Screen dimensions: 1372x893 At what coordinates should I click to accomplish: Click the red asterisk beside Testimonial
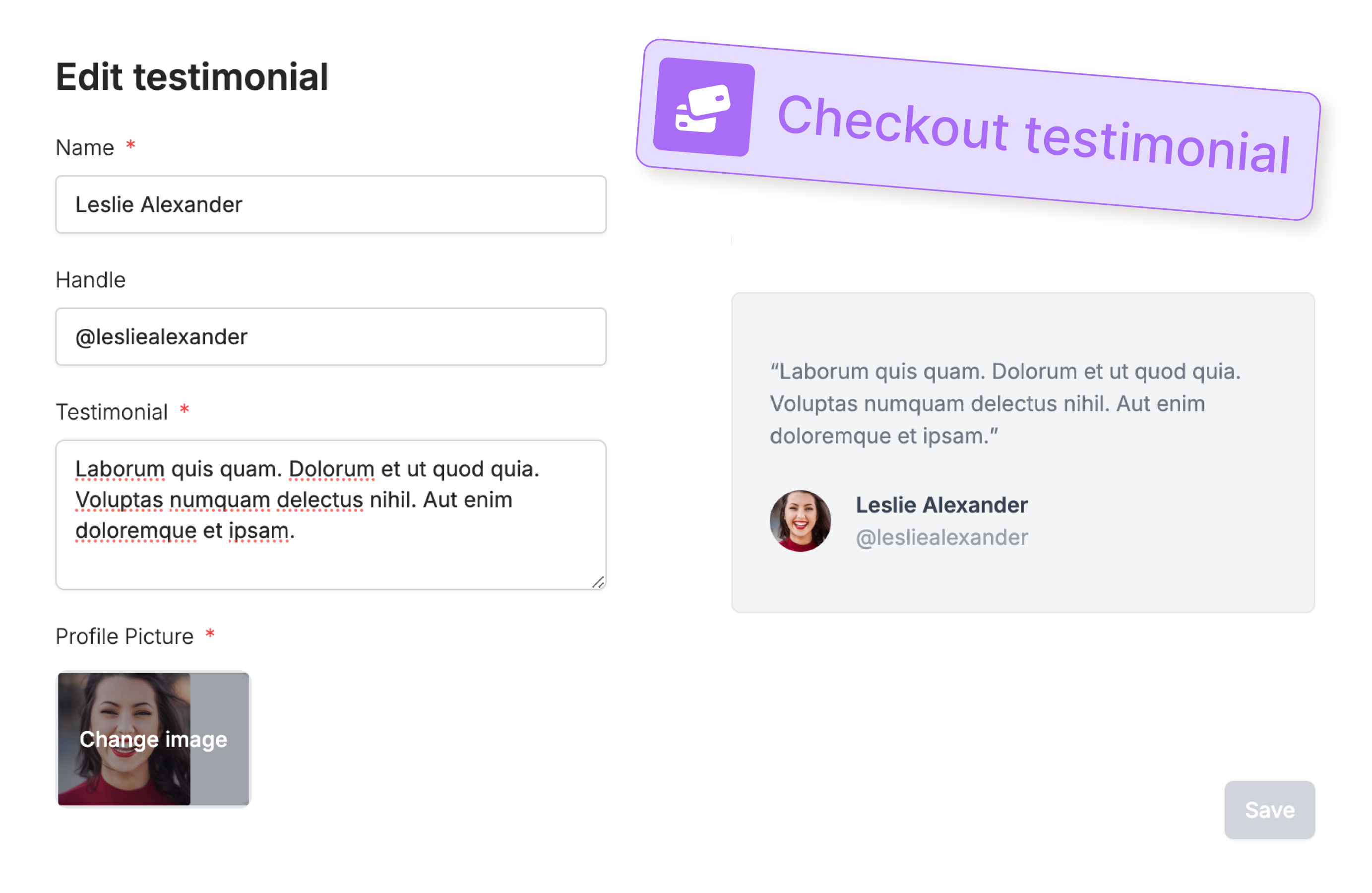(x=185, y=409)
